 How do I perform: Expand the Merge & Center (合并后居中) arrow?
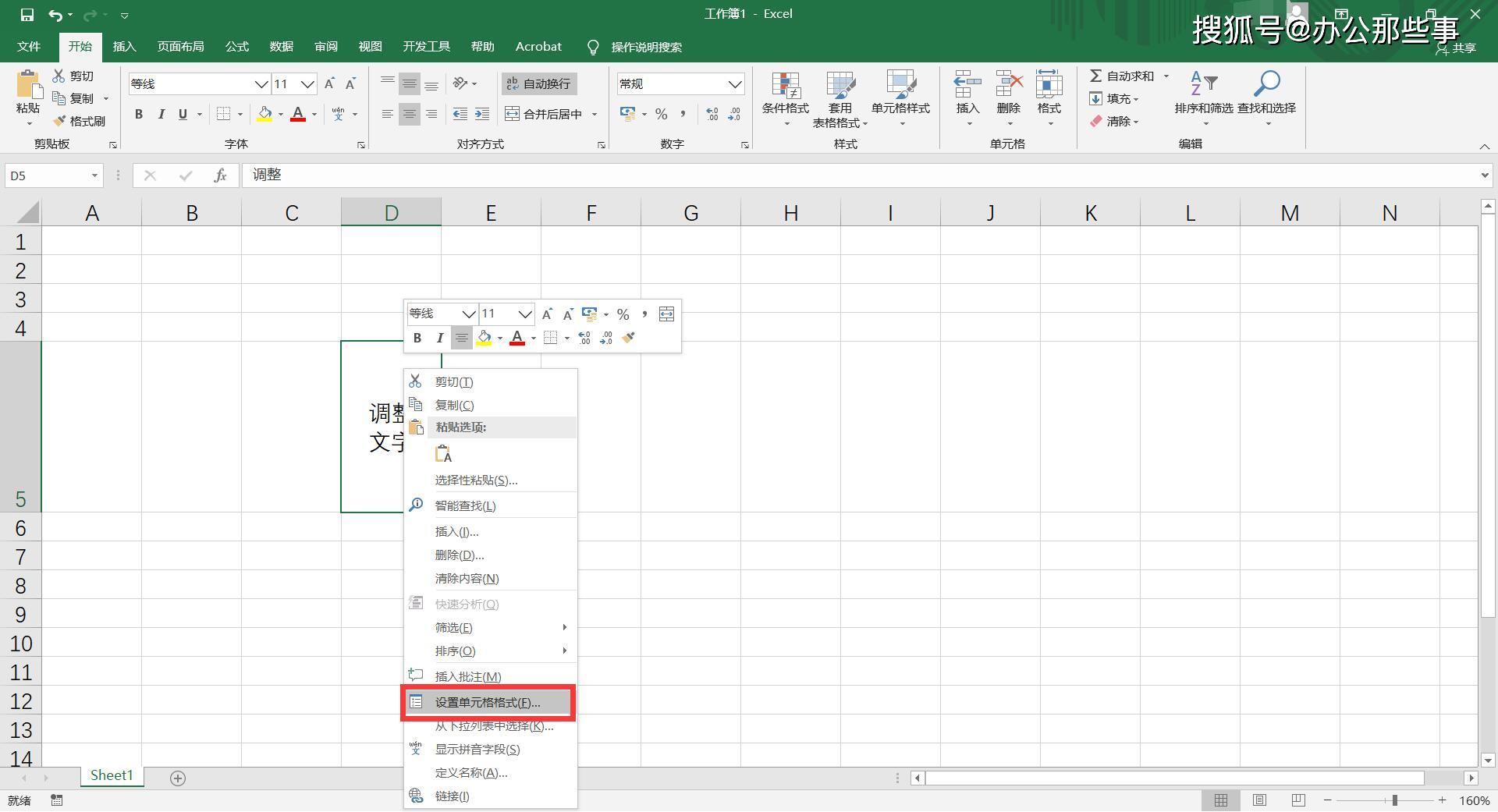595,114
